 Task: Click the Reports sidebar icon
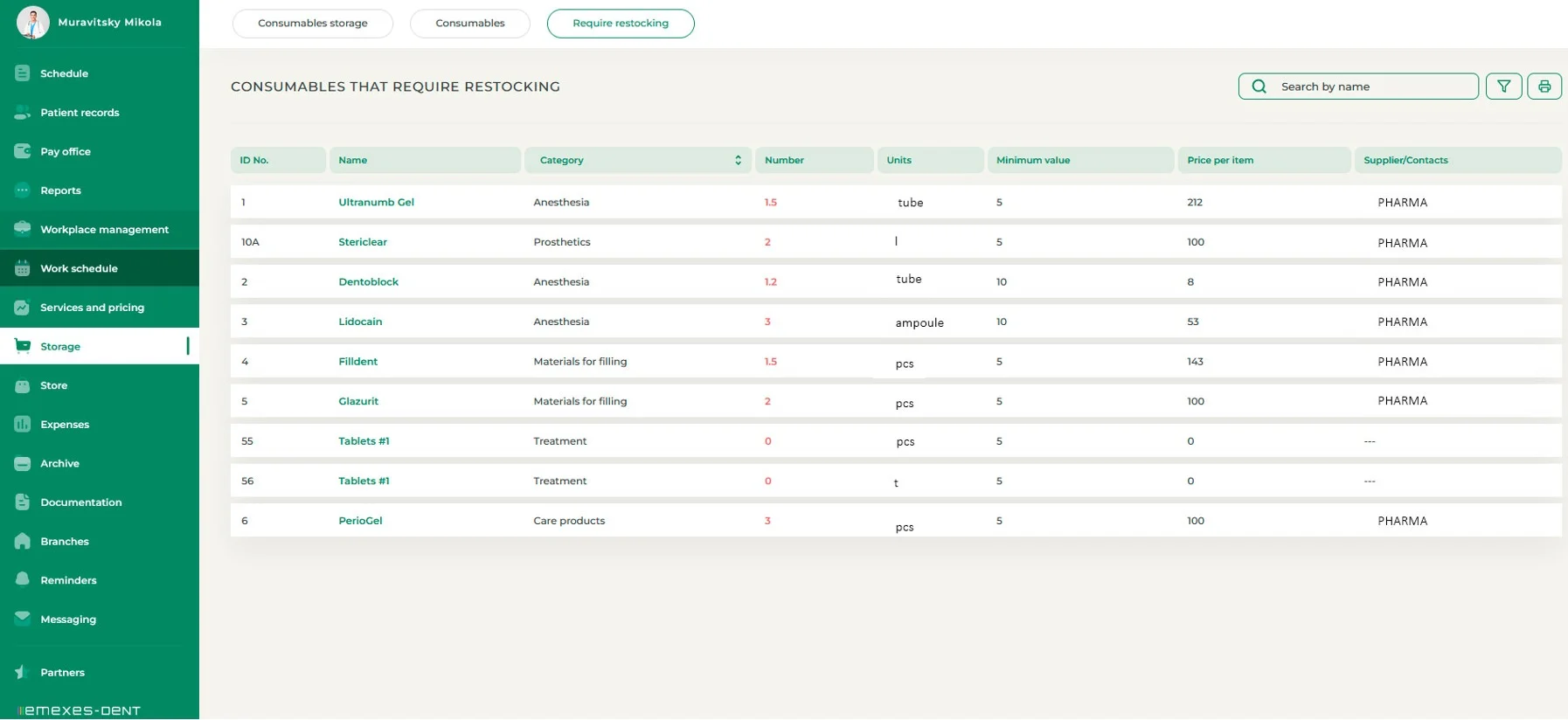coord(23,190)
